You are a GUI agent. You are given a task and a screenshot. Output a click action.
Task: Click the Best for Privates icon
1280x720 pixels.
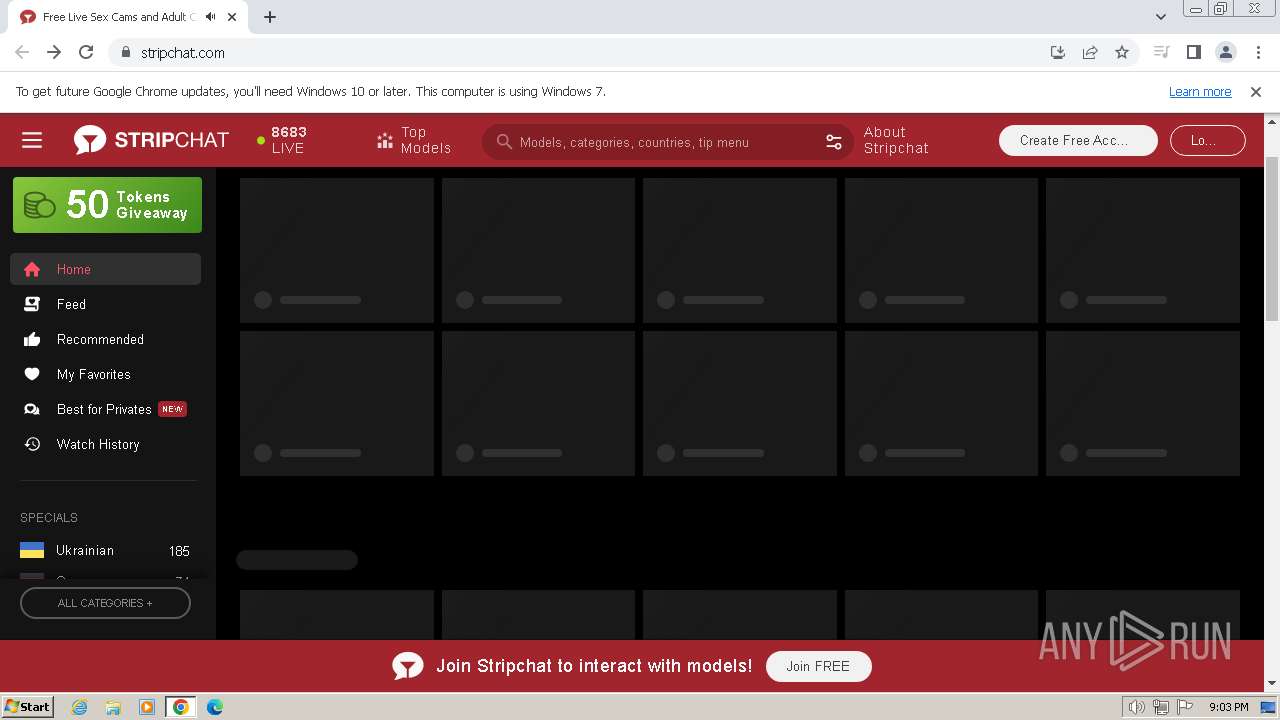pos(32,409)
